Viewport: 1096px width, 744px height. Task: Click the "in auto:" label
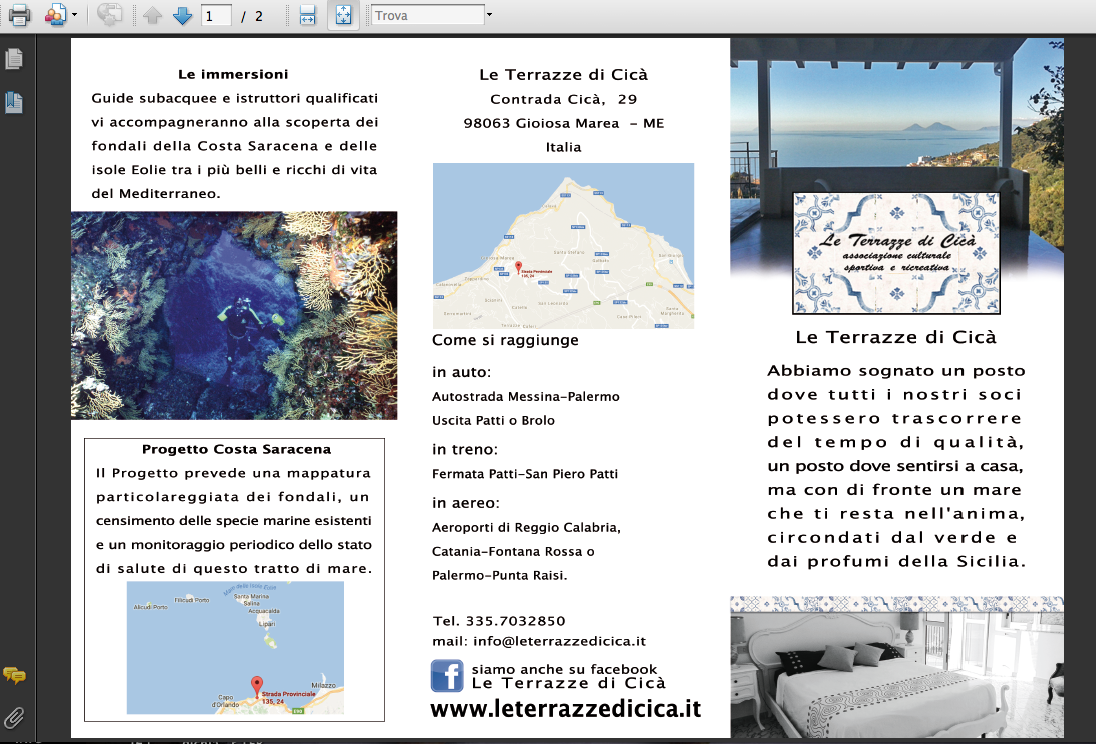[x=461, y=372]
